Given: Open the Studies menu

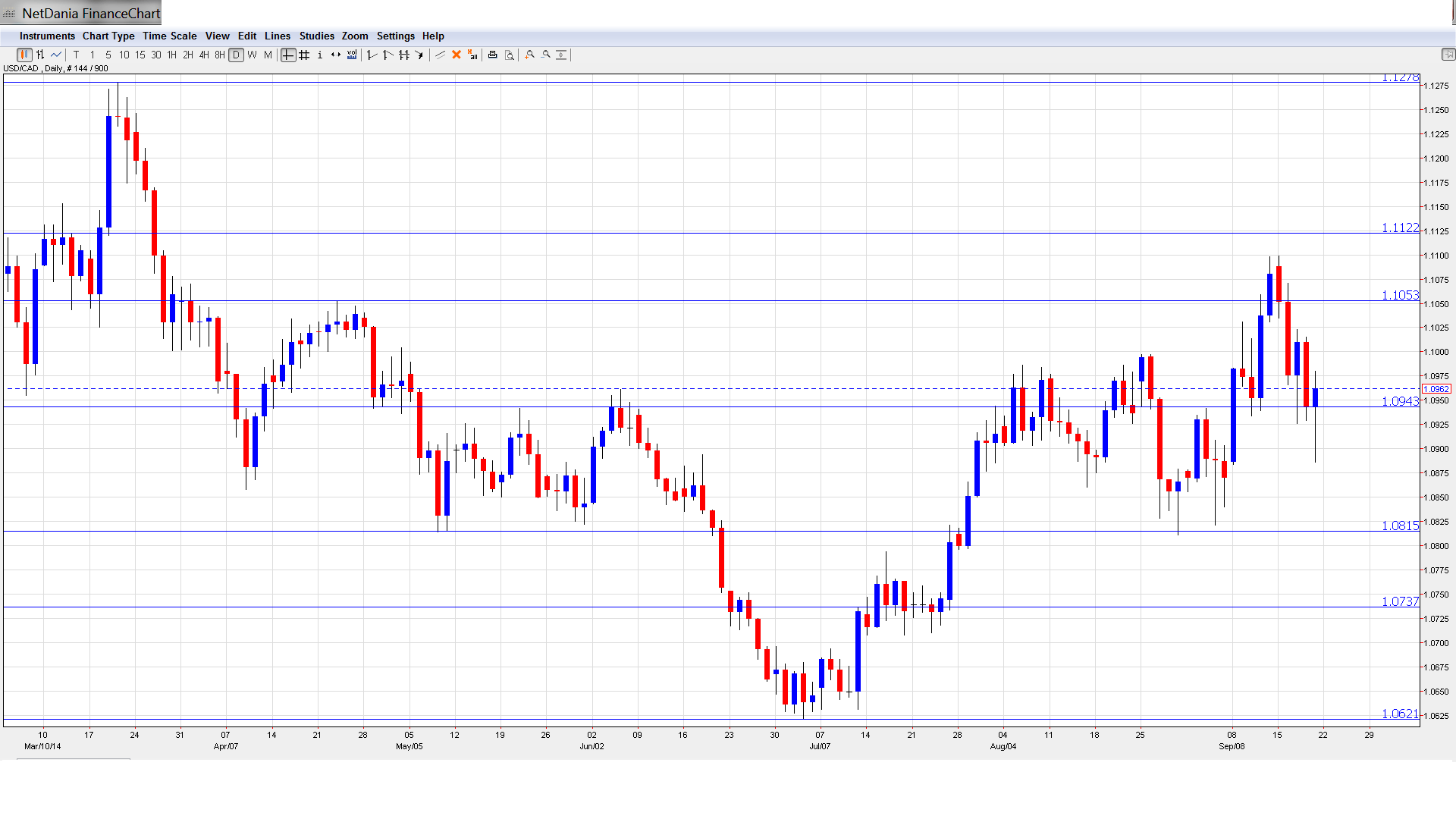Looking at the screenshot, I should (x=316, y=36).
